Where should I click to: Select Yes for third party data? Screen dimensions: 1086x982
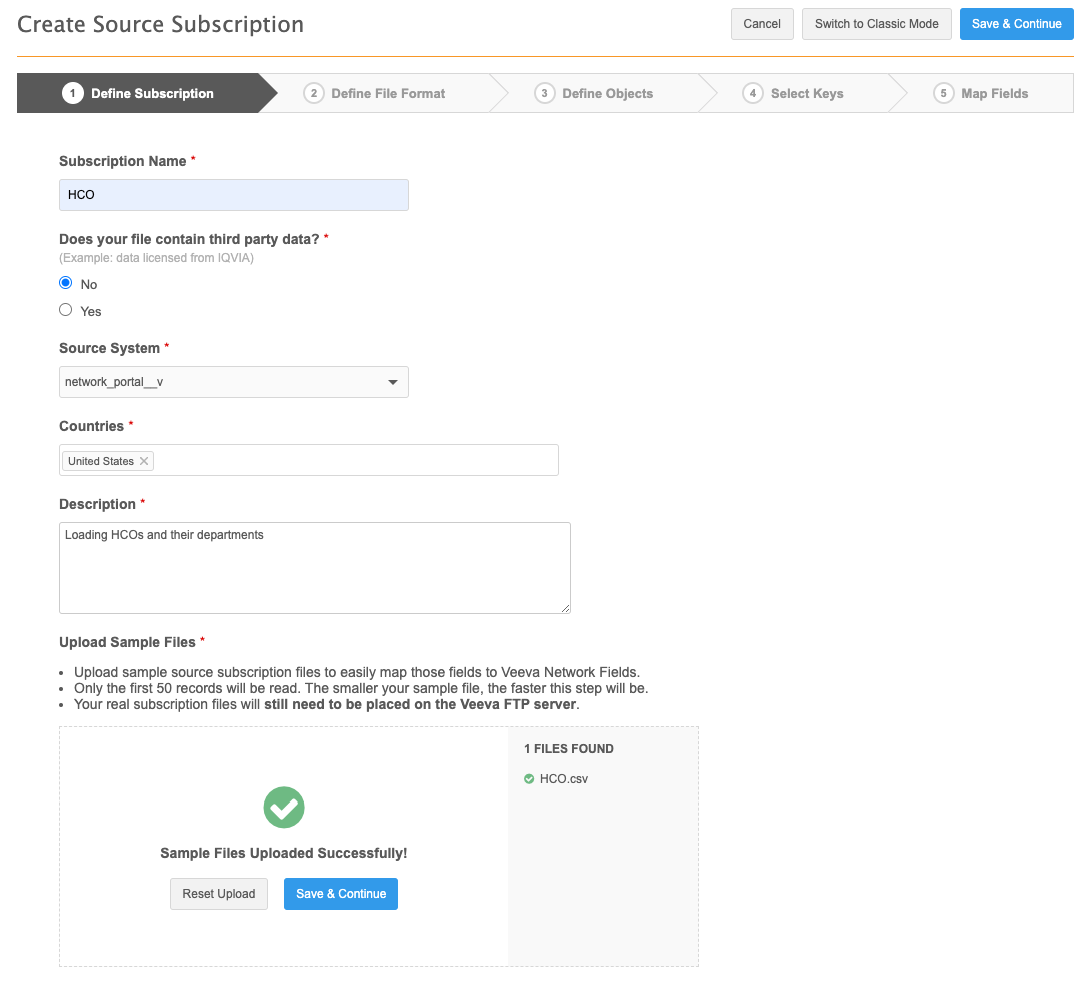tap(66, 310)
